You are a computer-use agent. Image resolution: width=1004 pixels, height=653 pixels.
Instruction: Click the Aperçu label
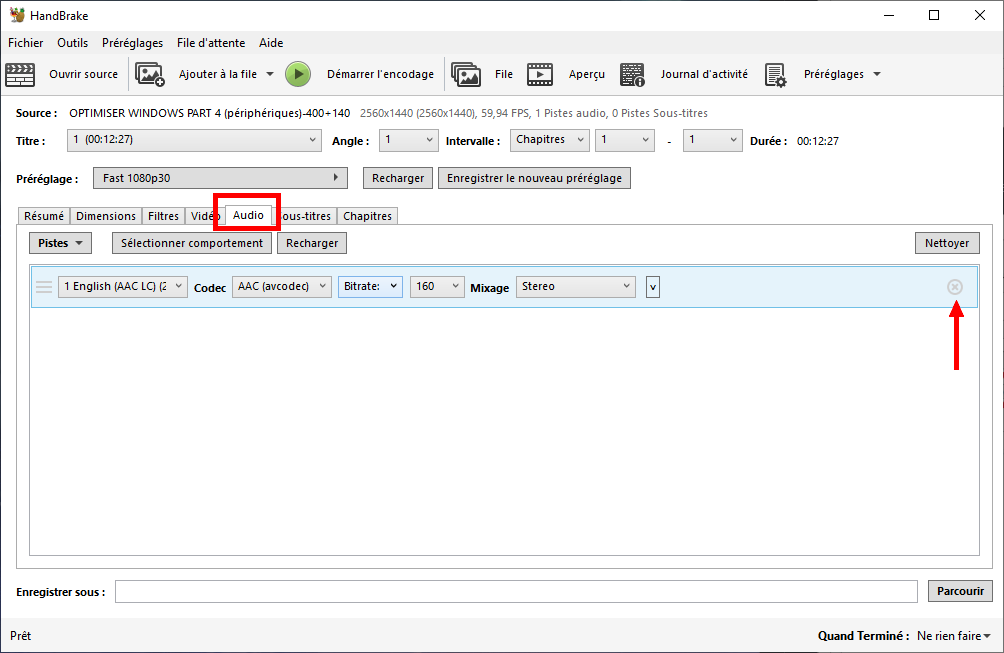pyautogui.click(x=587, y=74)
